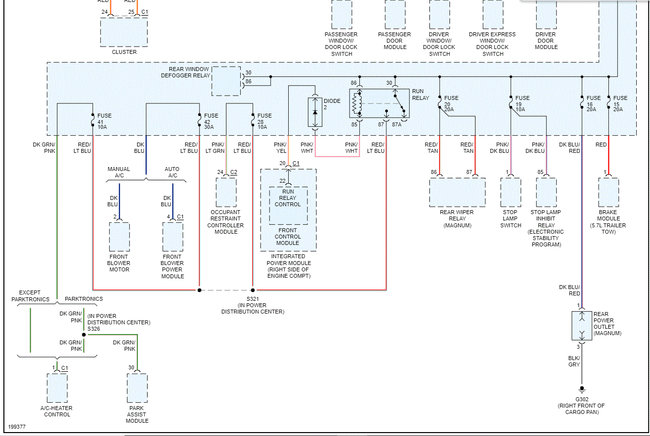Select the FRONT CONTROL MODULE label
This screenshot has height=436, width=650.
287,237
